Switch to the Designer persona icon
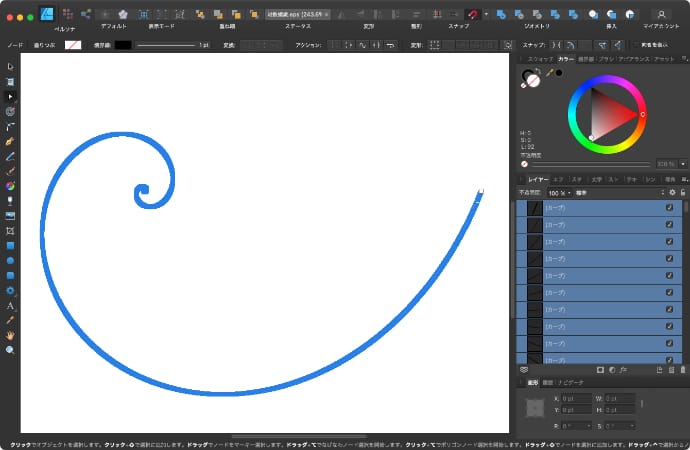690x450 pixels. coord(45,14)
